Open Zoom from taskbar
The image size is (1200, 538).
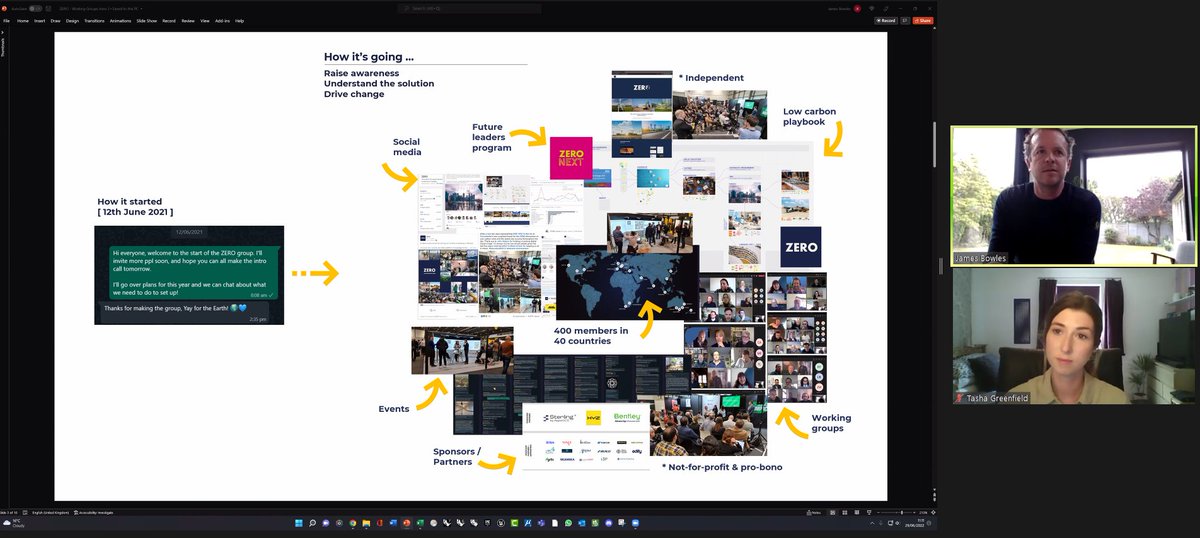pyautogui.click(x=635, y=523)
